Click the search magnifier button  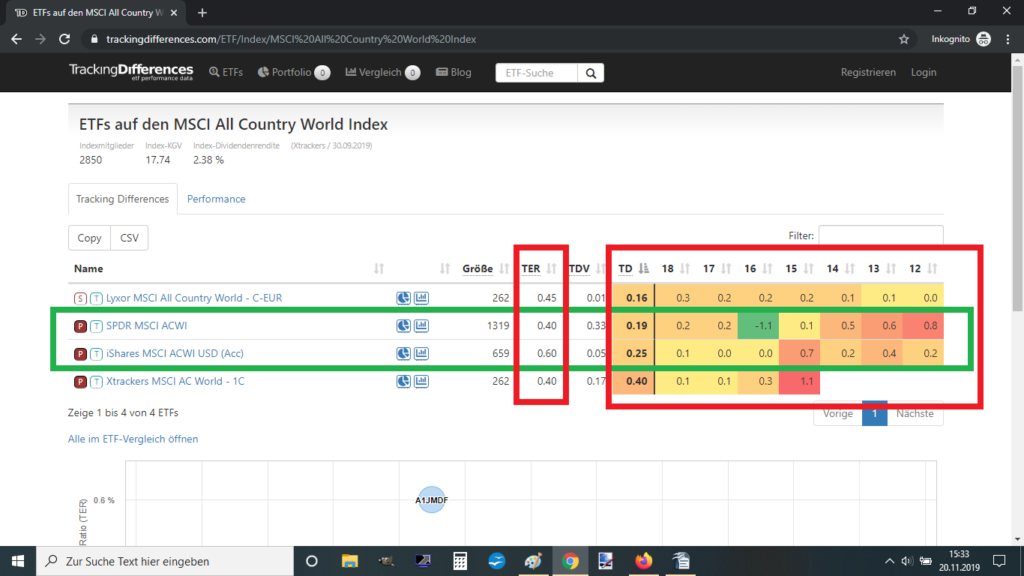[x=591, y=73]
